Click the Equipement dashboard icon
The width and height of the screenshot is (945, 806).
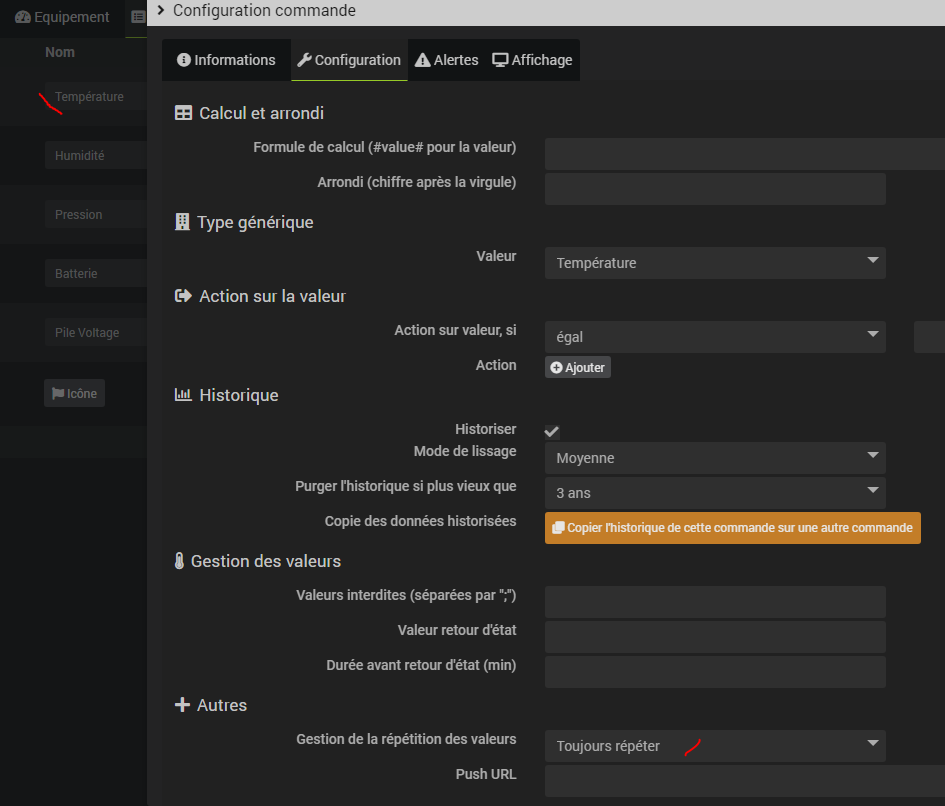(23, 17)
